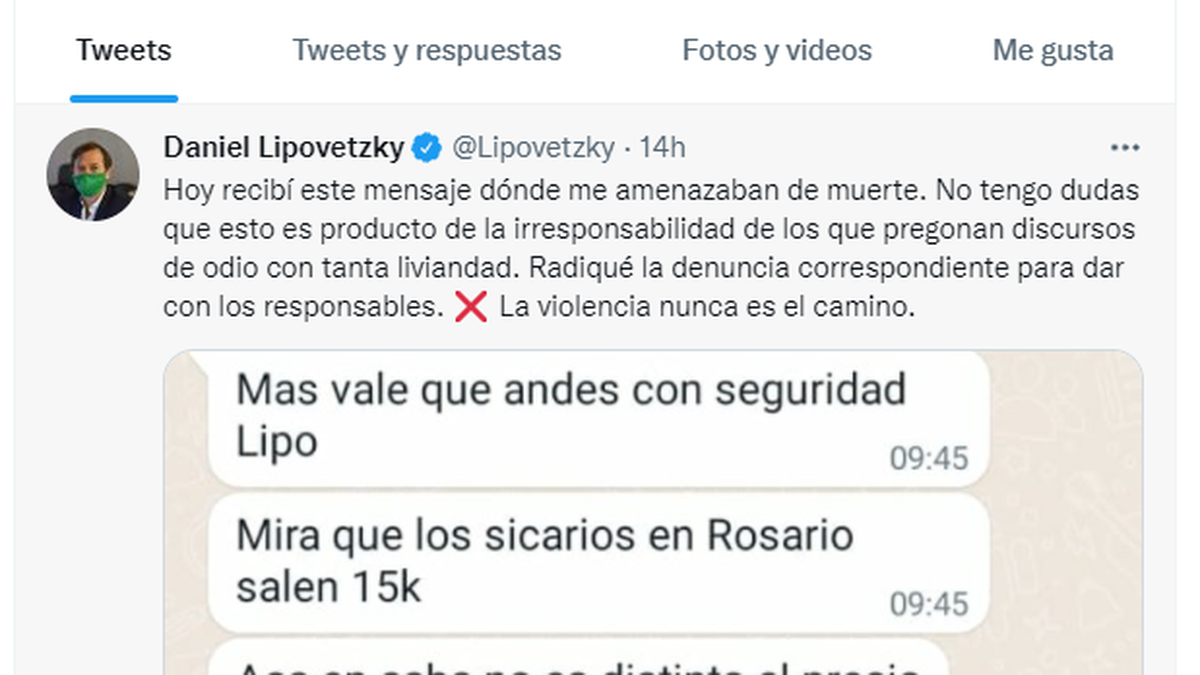Viewport: 1200px width, 675px height.
Task: Select the Tweets tab
Action: (124, 51)
